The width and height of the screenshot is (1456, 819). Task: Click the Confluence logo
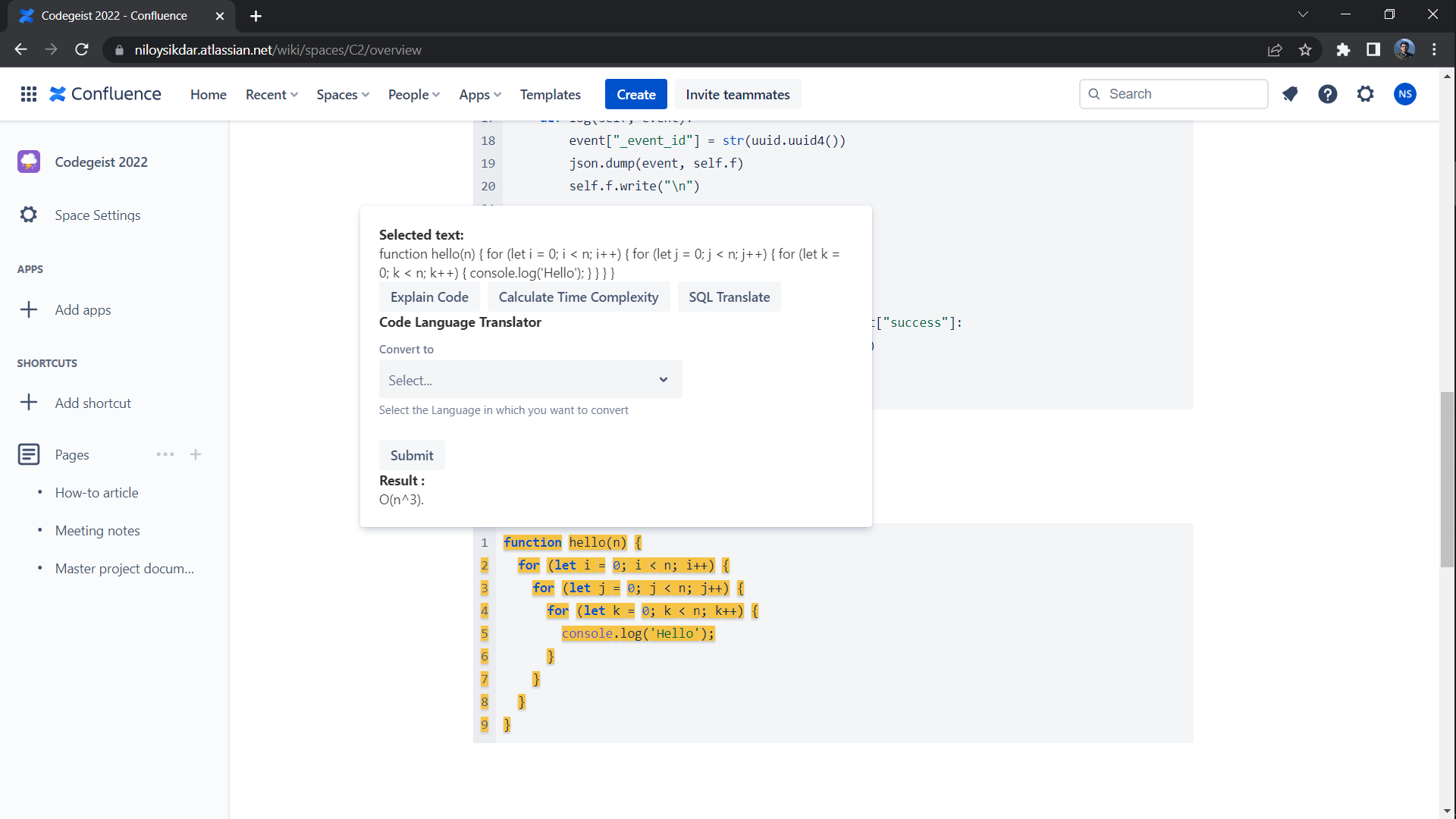(105, 94)
